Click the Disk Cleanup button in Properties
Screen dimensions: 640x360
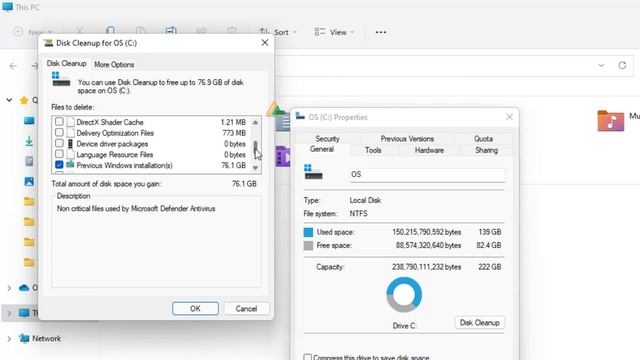[480, 322]
